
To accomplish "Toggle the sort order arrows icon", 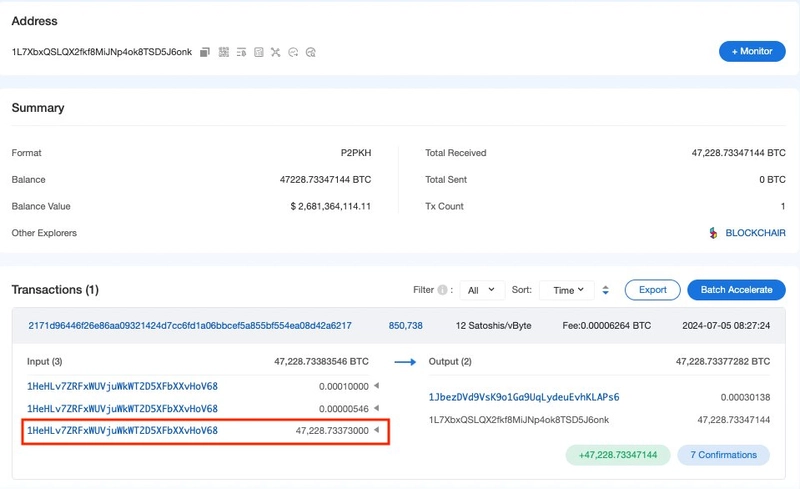I will coord(605,290).
